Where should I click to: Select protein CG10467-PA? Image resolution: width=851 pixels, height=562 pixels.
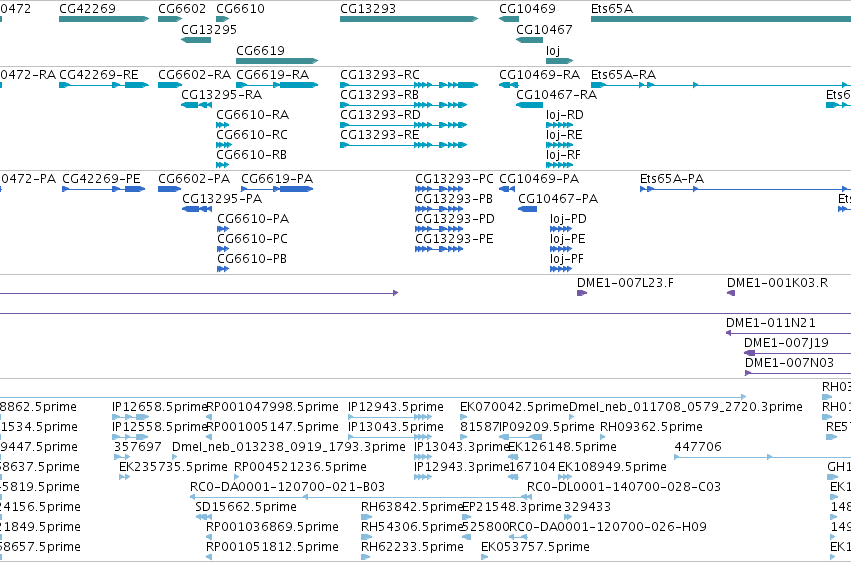click(528, 209)
